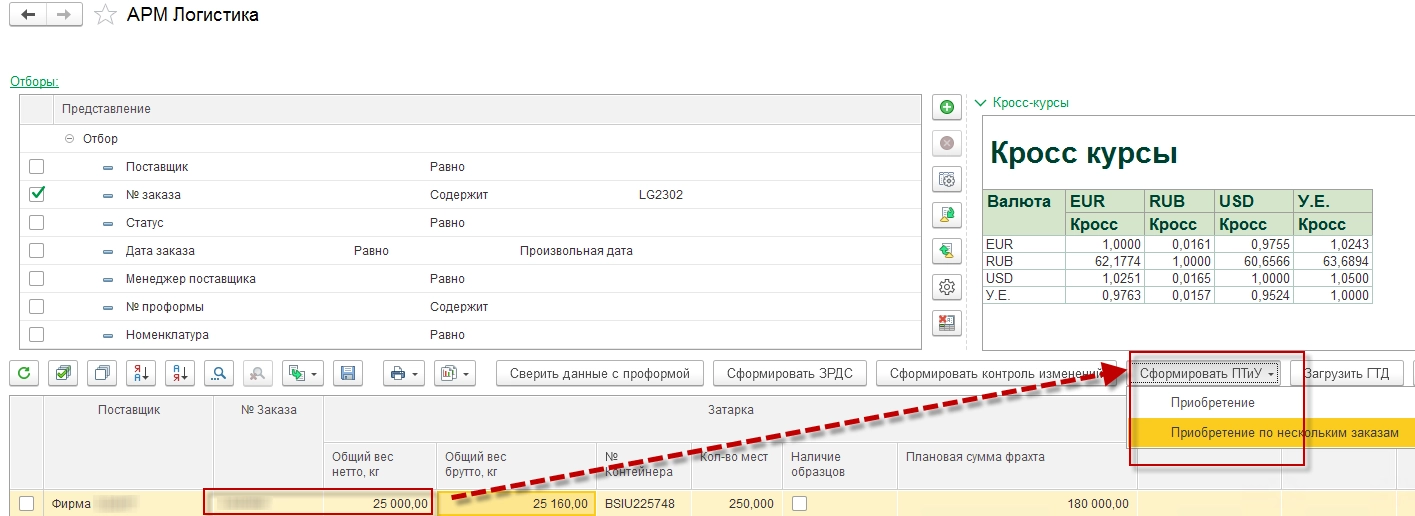The width and height of the screenshot is (1415, 516).
Task: Click Сверить данные с проформой button
Action: coord(600,373)
